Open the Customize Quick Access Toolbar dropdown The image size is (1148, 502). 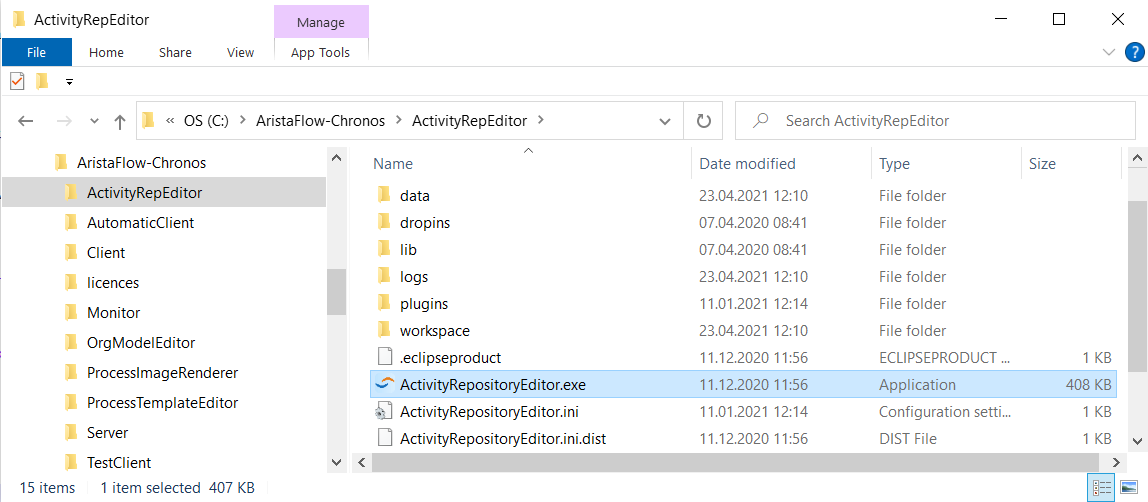[x=70, y=82]
